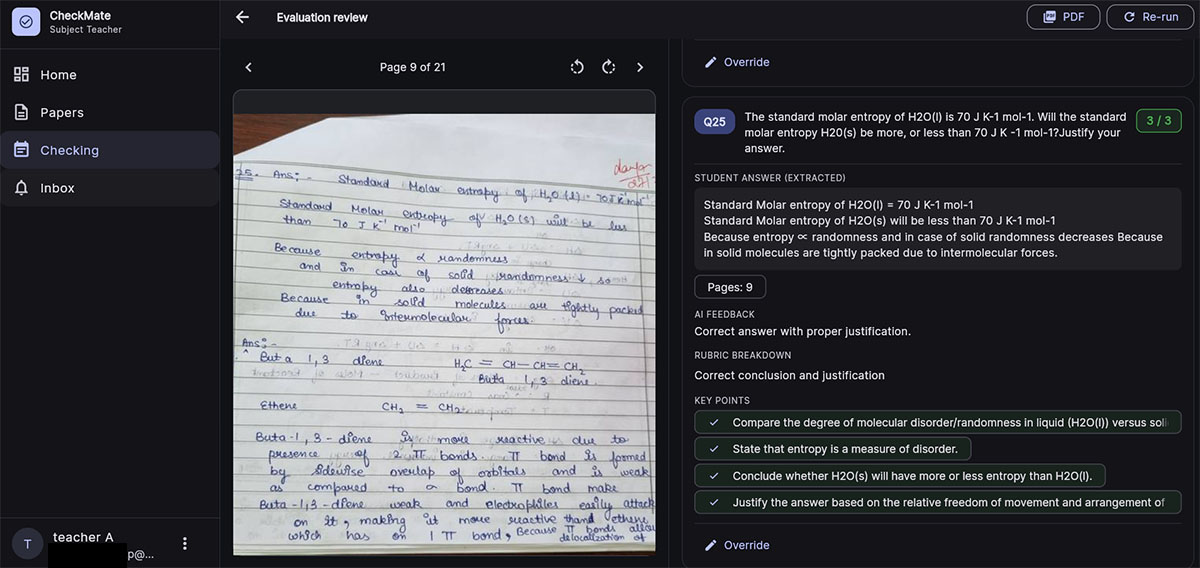Image resolution: width=1200 pixels, height=568 pixels.
Task: Click 'AI FEEDBACK' section label
Action: coord(725,314)
